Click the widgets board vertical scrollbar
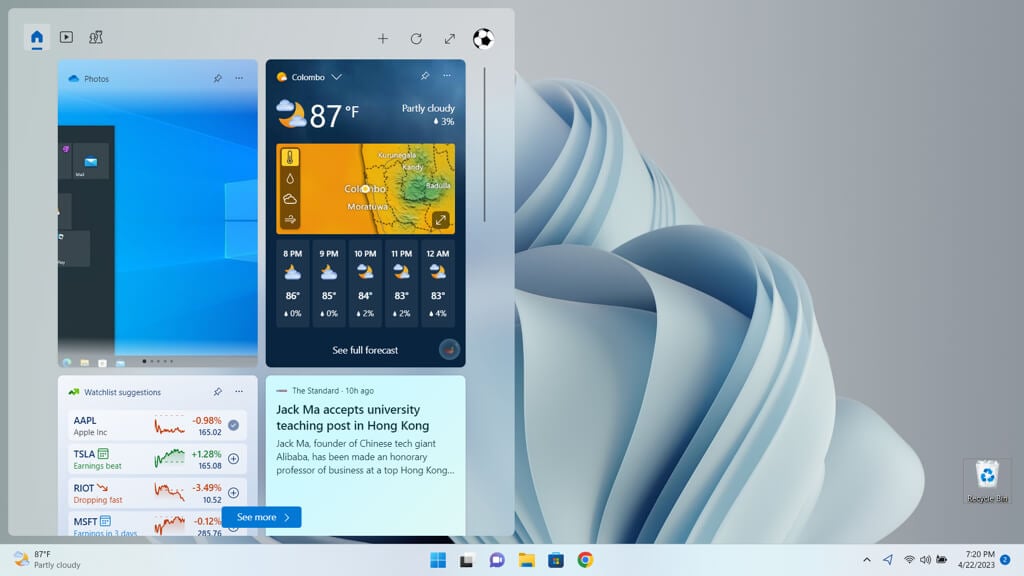This screenshot has width=1024, height=576. pyautogui.click(x=485, y=144)
